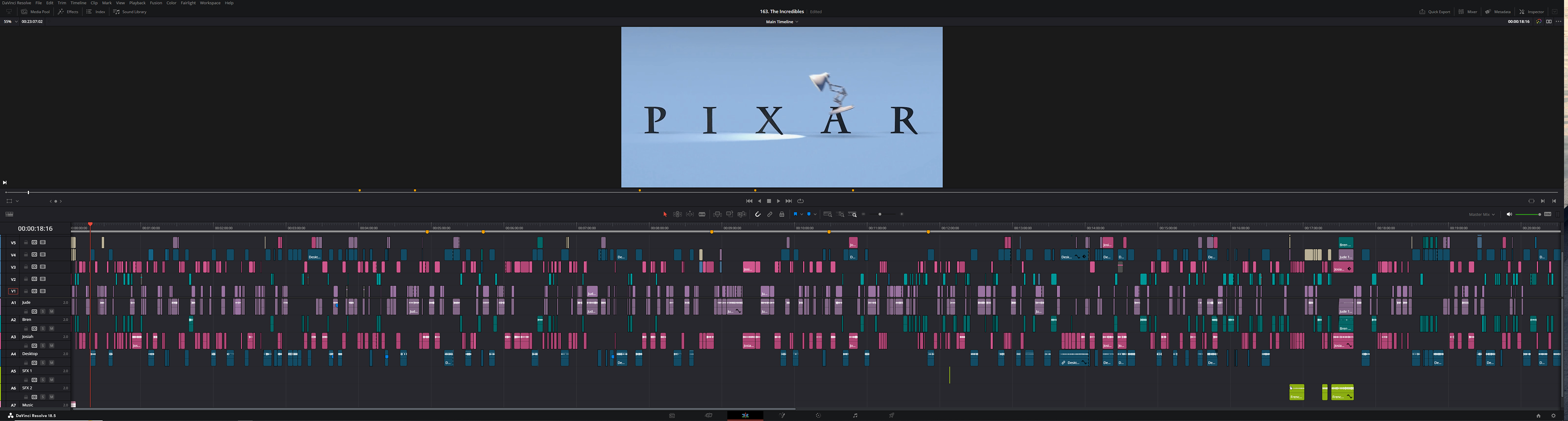
Task: Click the timeline timecode 00:00:18:16 field
Action: (x=35, y=229)
